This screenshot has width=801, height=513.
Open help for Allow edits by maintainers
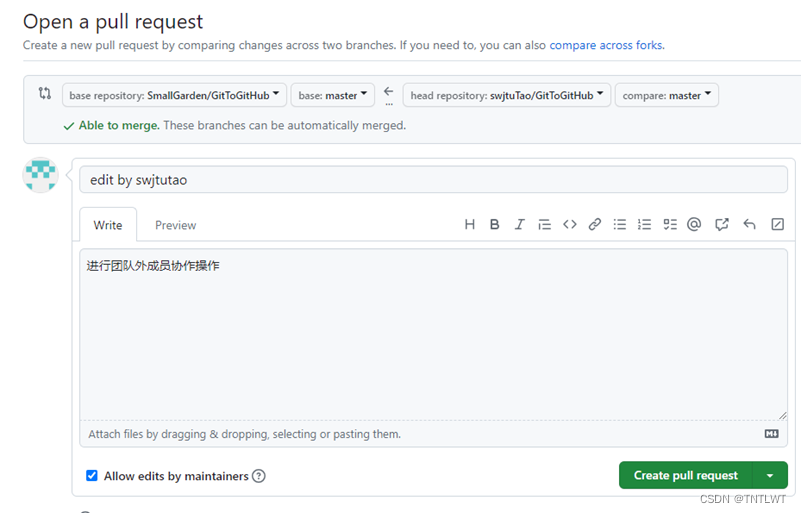tap(259, 476)
